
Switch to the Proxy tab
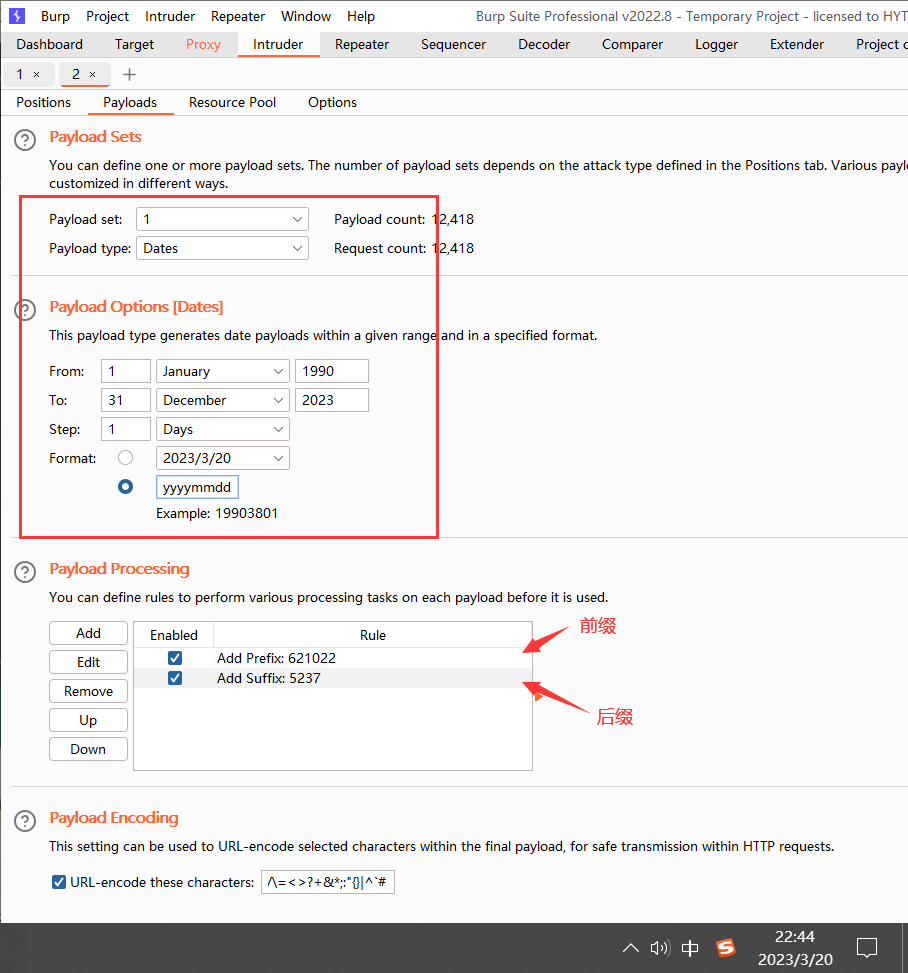(204, 45)
